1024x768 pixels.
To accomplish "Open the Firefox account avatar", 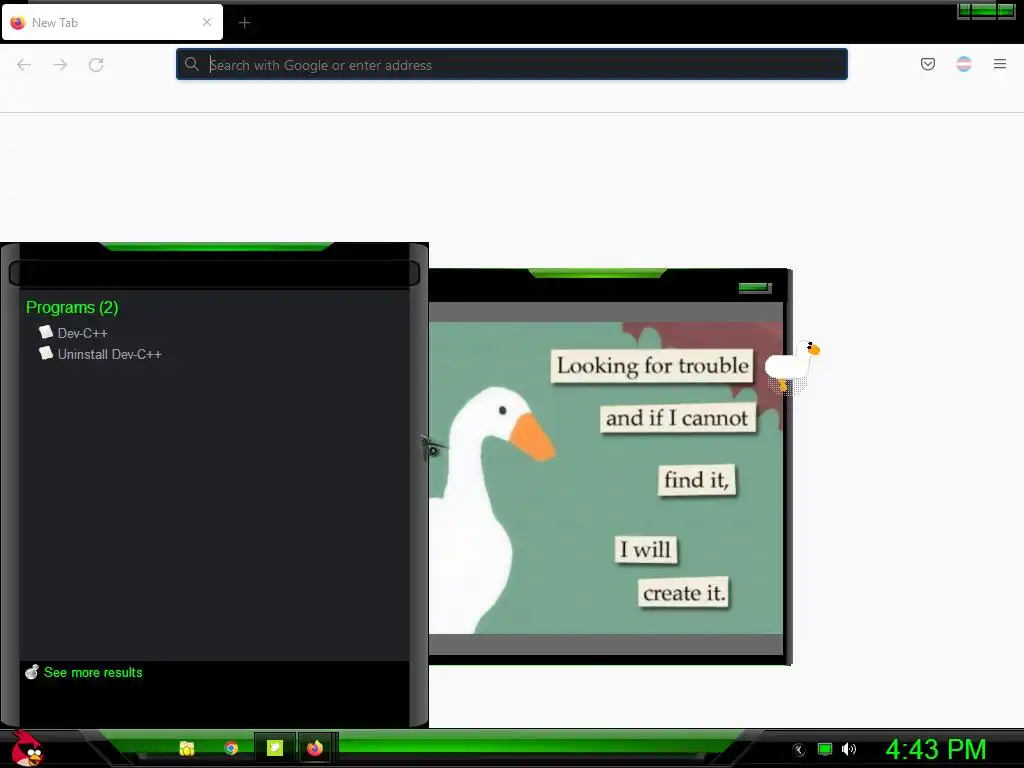I will [963, 64].
